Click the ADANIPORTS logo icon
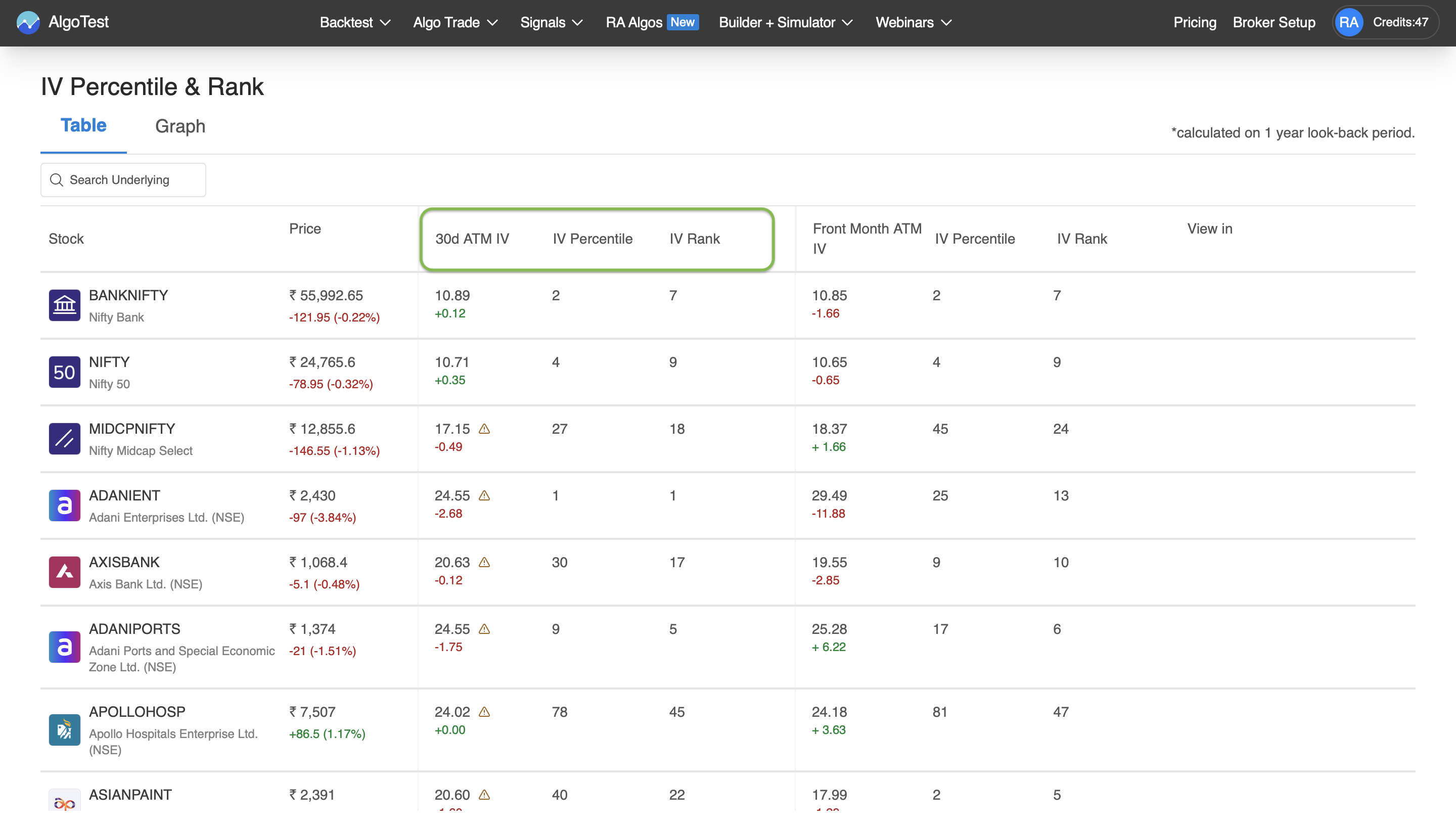Viewport: 1456px width, 827px height. [64, 647]
